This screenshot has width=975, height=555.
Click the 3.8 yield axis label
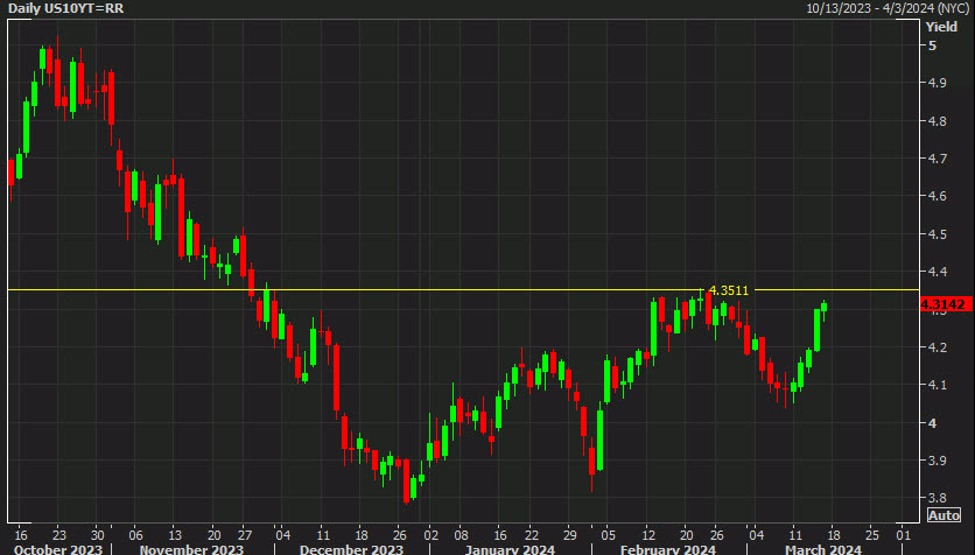937,498
